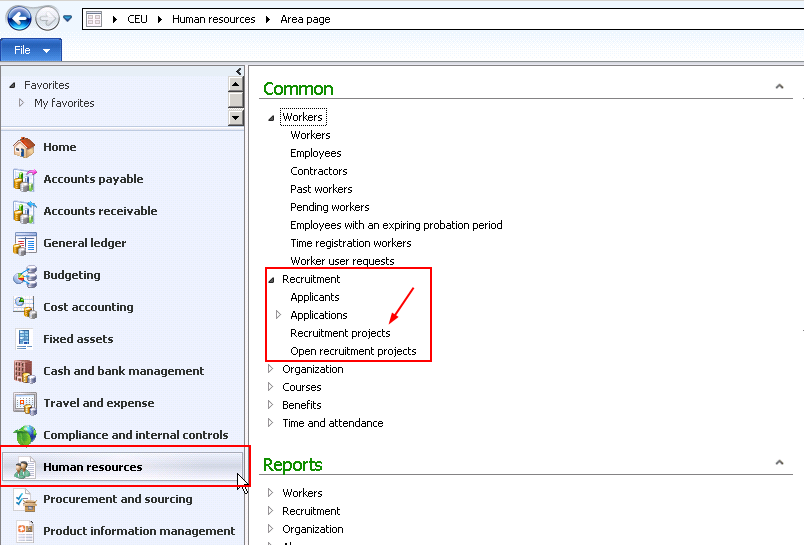Click Employees with an expiring probation period

396,225
